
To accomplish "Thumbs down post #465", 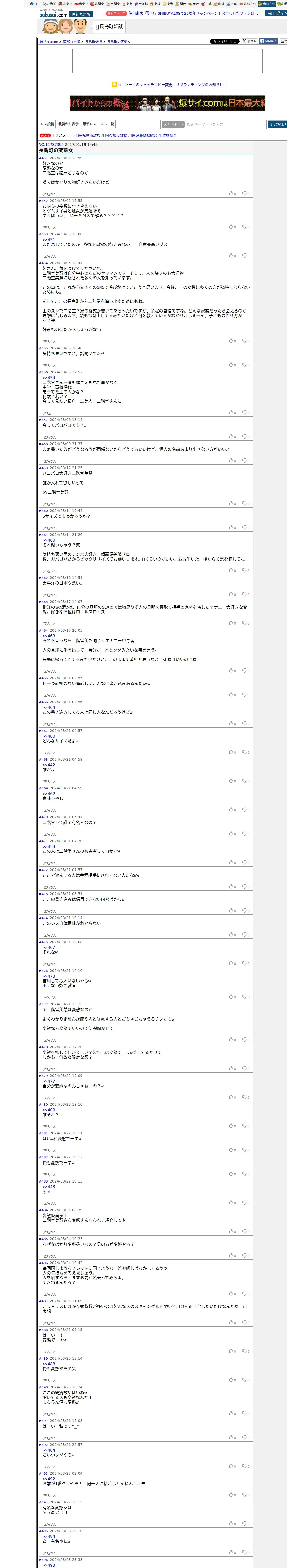I will [x=244, y=695].
